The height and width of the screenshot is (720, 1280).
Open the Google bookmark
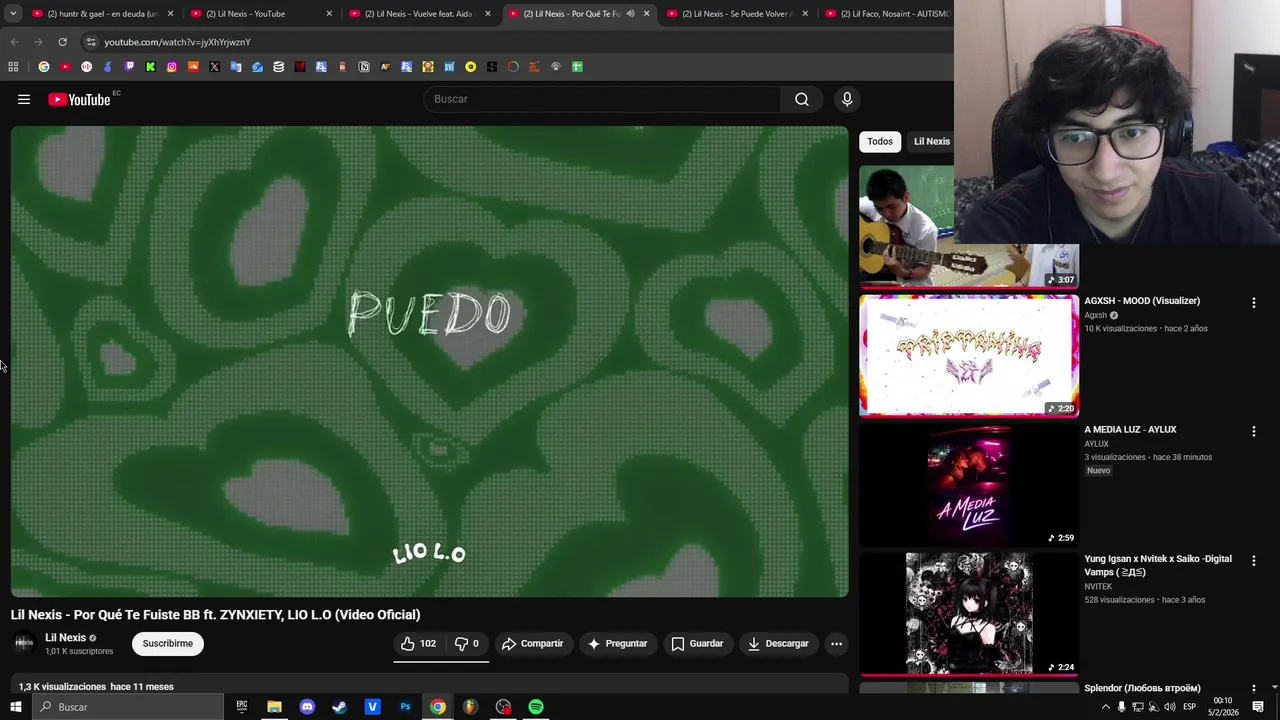[x=44, y=67]
